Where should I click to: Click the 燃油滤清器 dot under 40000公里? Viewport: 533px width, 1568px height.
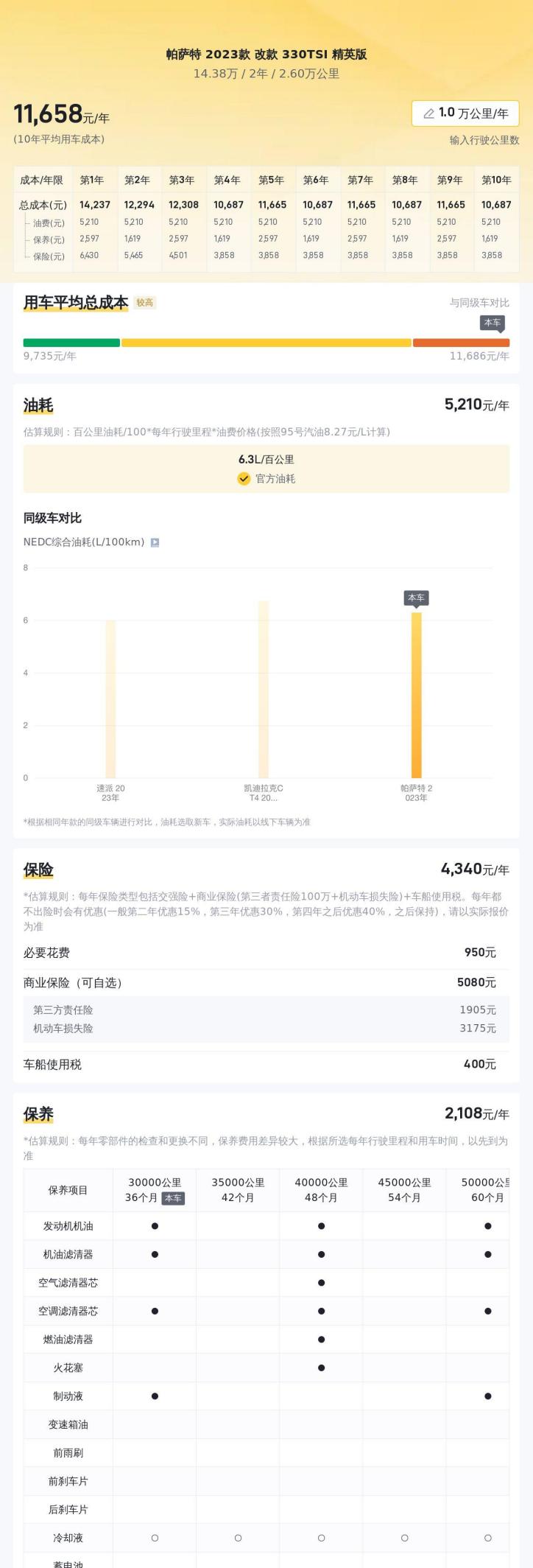click(321, 1340)
